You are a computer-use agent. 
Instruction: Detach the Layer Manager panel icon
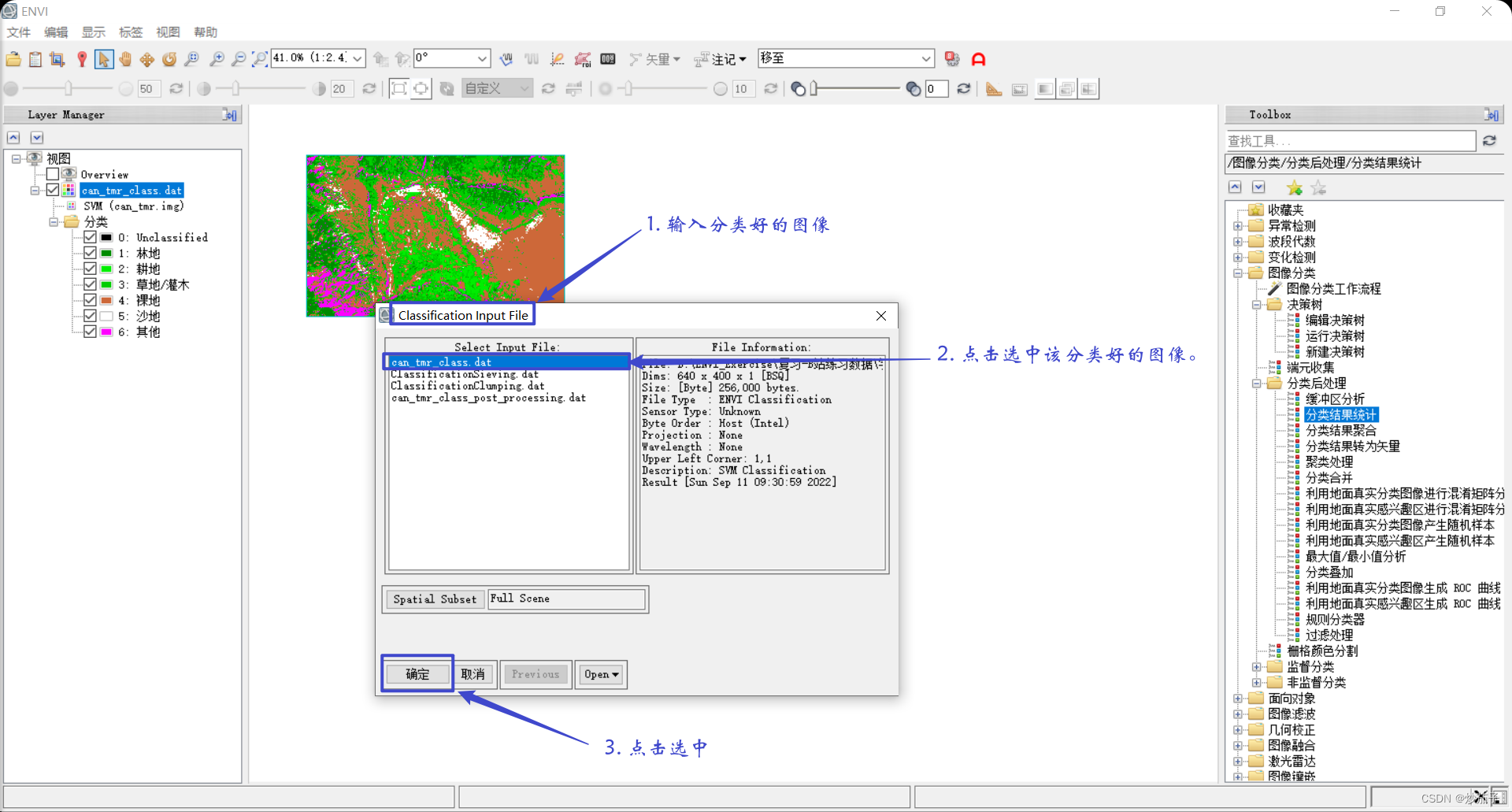click(229, 115)
